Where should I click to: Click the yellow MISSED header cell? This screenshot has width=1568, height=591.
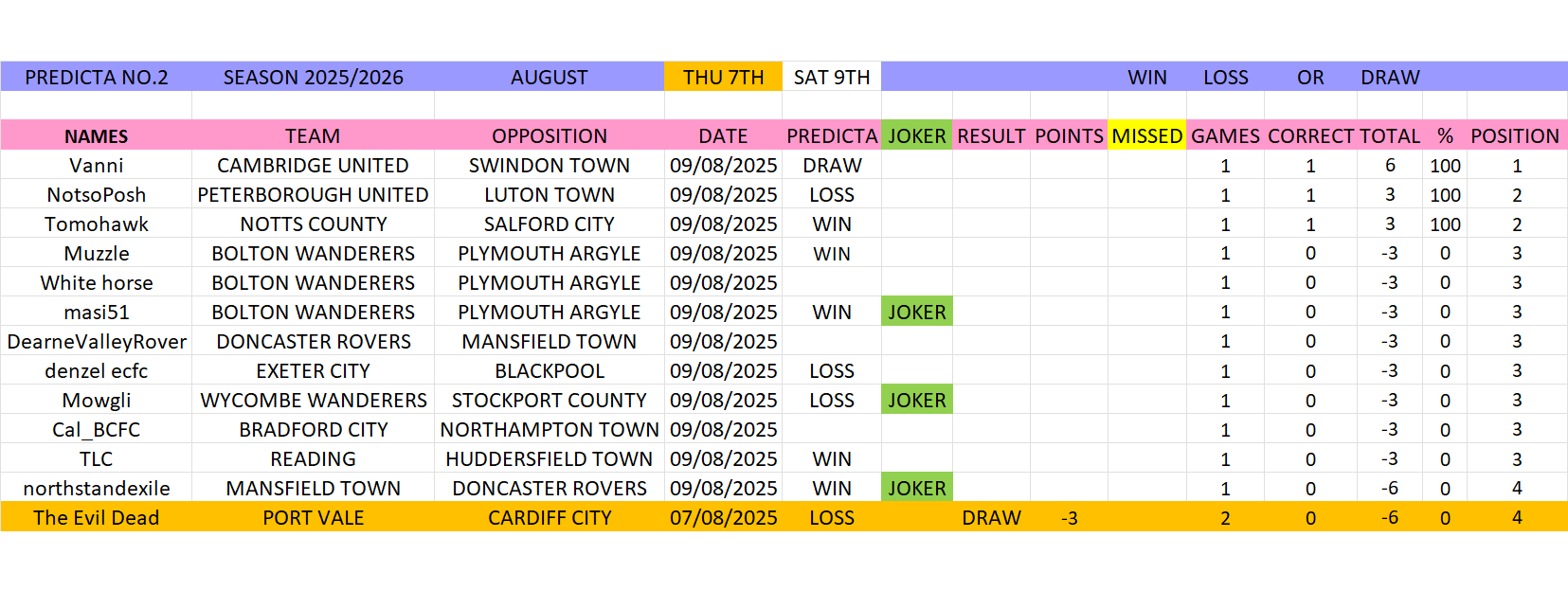1147,135
